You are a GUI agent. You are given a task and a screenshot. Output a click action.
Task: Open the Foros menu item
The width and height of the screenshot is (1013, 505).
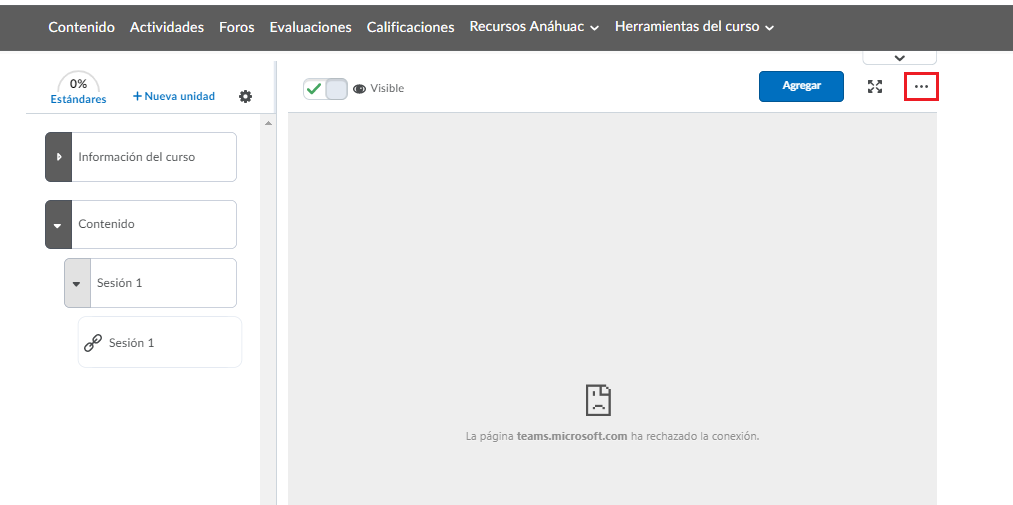pos(236,27)
